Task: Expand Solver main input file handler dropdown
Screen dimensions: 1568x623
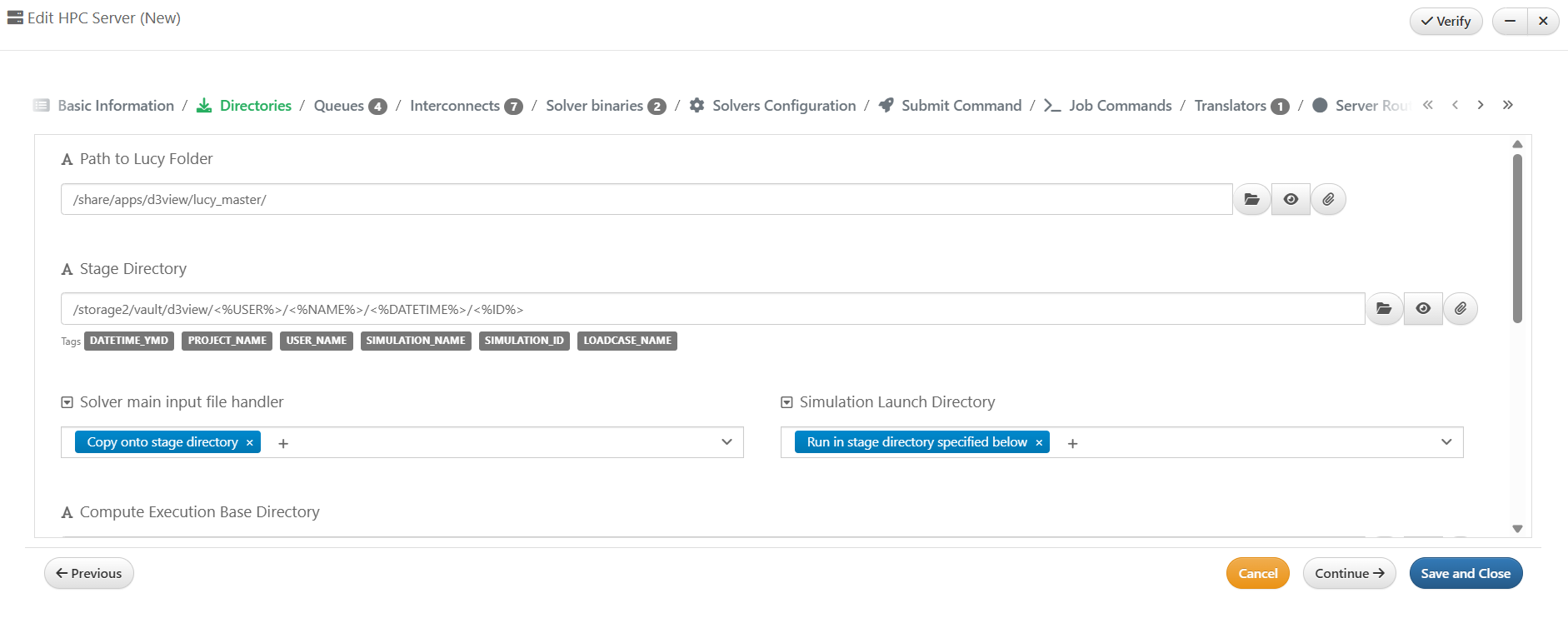Action: coord(727,442)
